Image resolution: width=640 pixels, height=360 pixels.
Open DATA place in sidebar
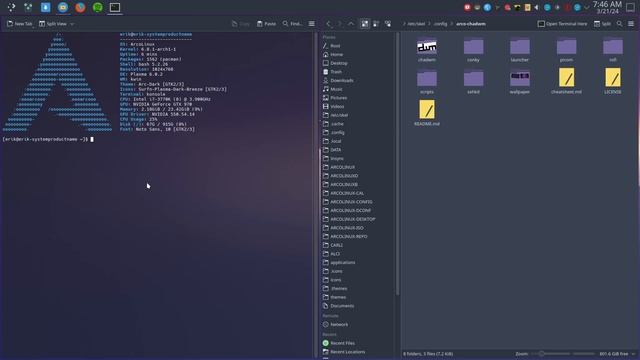[358, 149]
